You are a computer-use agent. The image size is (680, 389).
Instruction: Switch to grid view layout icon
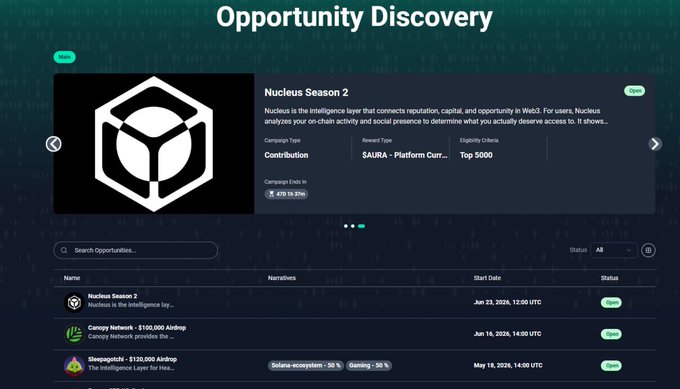648,250
